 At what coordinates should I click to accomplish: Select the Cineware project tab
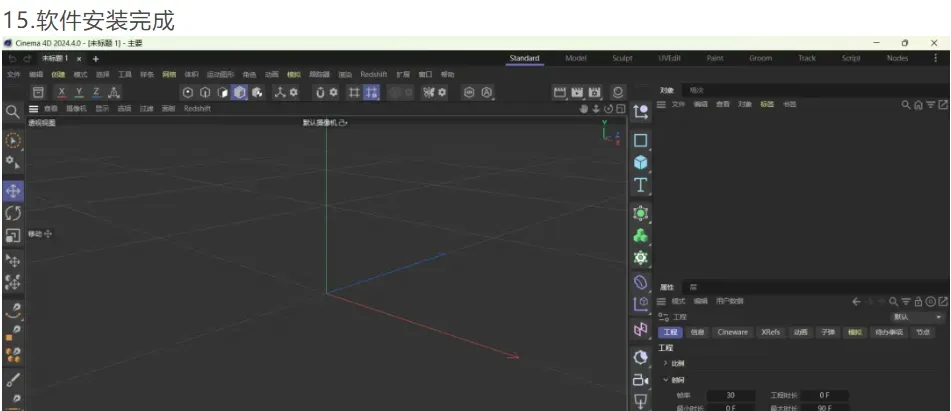coord(733,332)
